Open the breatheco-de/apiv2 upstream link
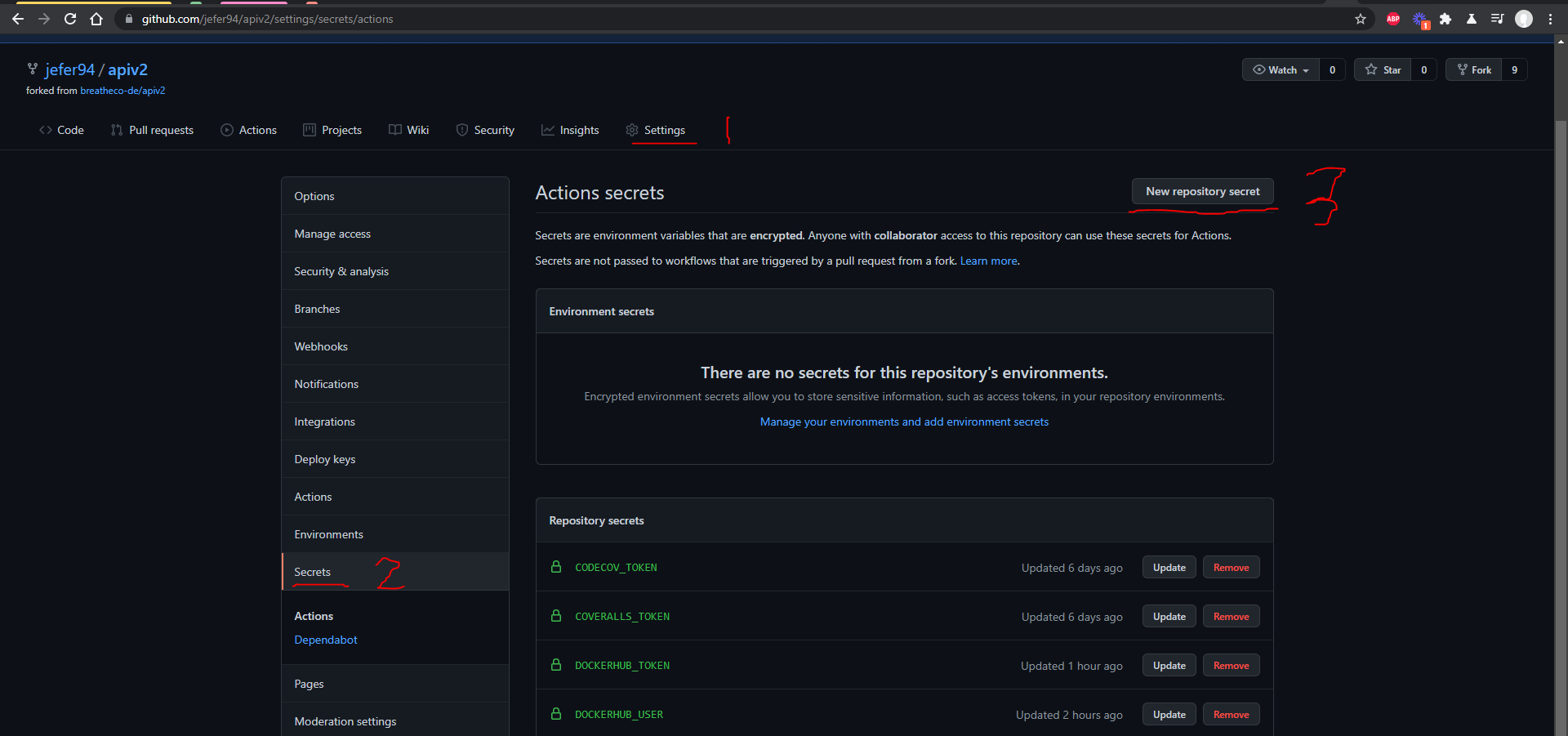 click(x=122, y=91)
